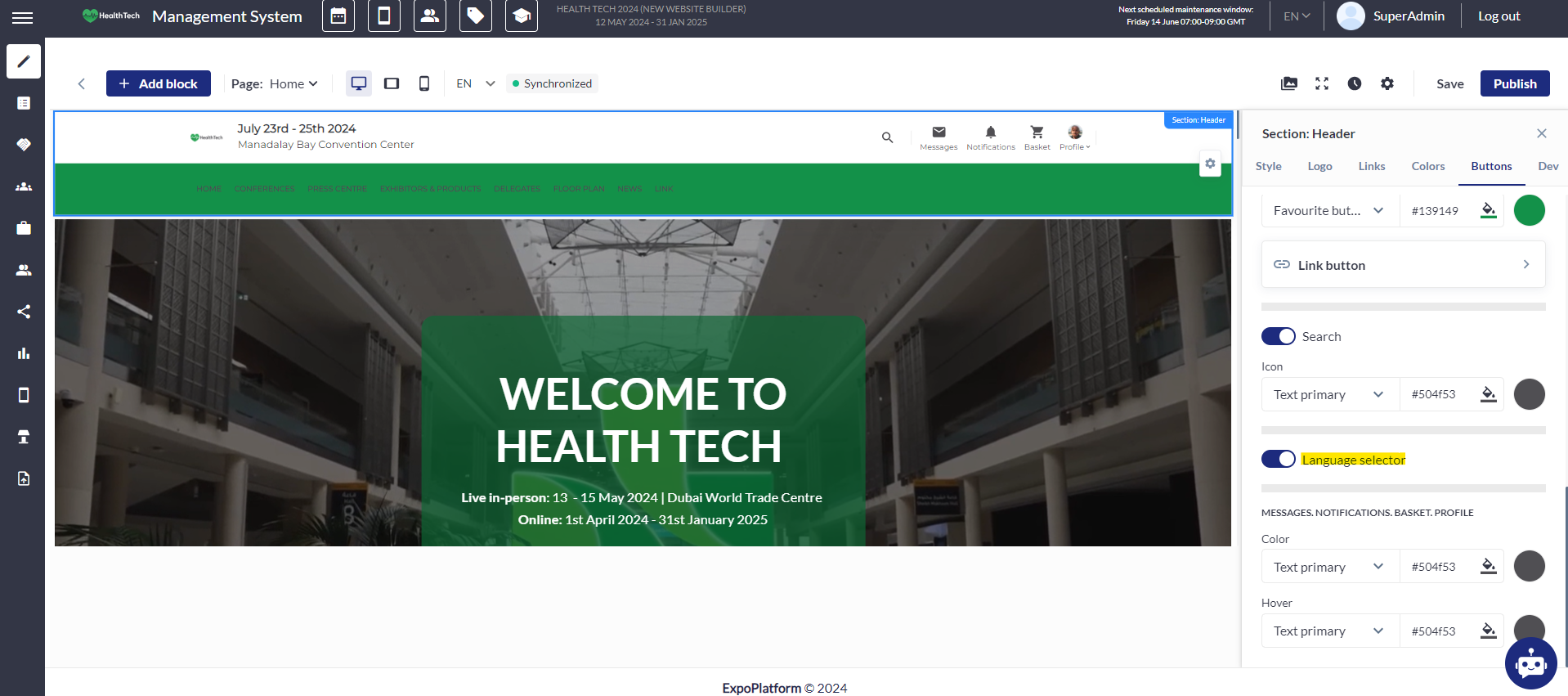Go back with the left chevron arrow
Viewport: 1568px width, 696px height.
click(81, 83)
